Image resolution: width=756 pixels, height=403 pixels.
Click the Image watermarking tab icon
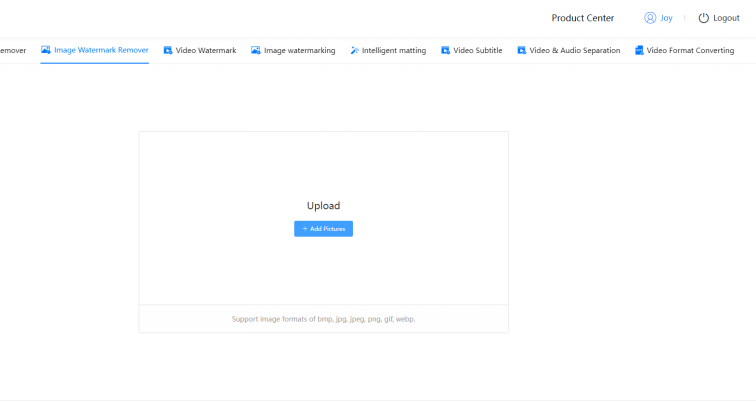pyautogui.click(x=256, y=50)
